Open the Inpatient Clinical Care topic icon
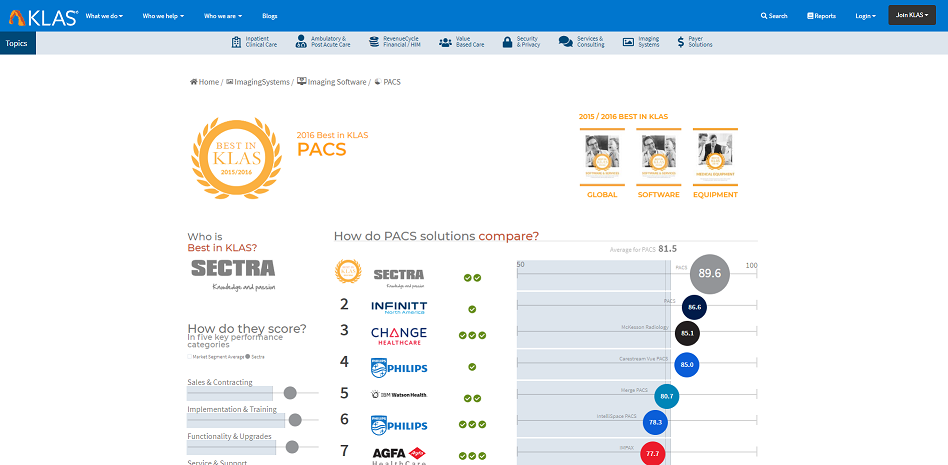This screenshot has height=465, width=948. 236,42
